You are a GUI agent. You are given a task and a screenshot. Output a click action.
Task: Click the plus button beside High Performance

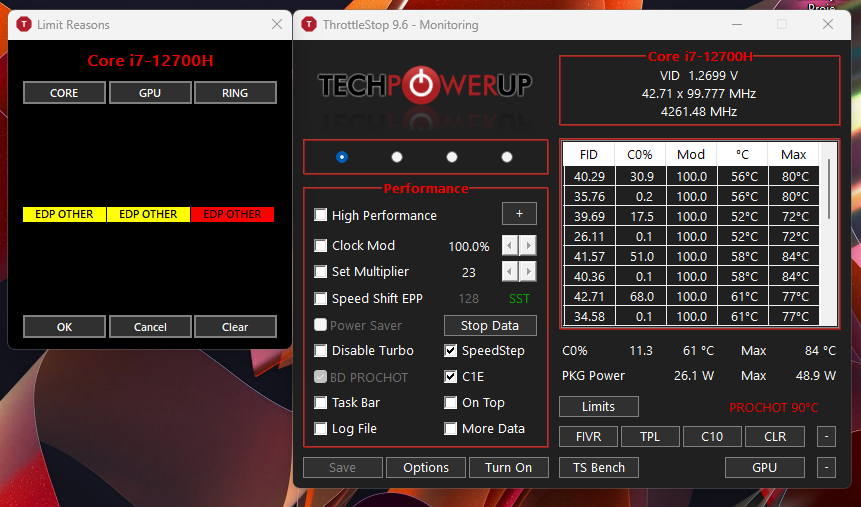tap(519, 214)
